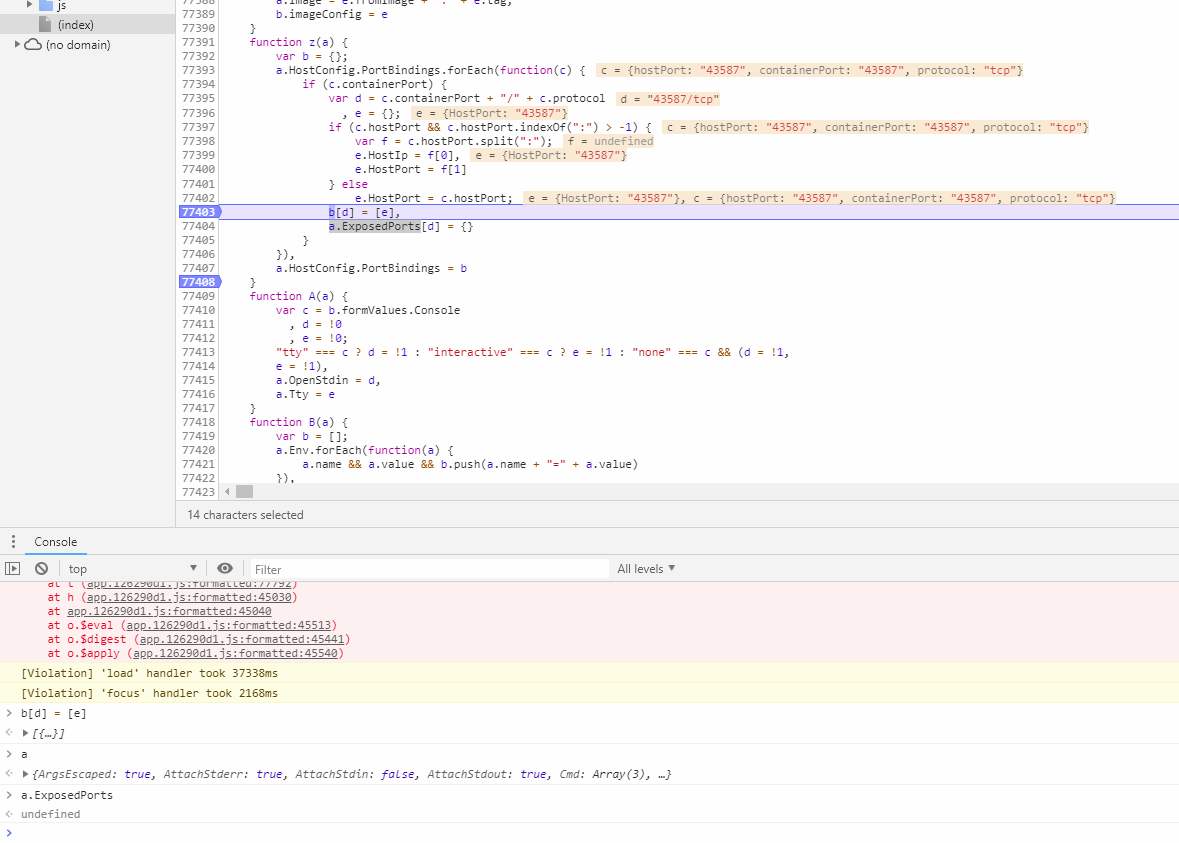Toggle breakpoint on line 77408
The height and width of the screenshot is (843, 1179).
199,282
